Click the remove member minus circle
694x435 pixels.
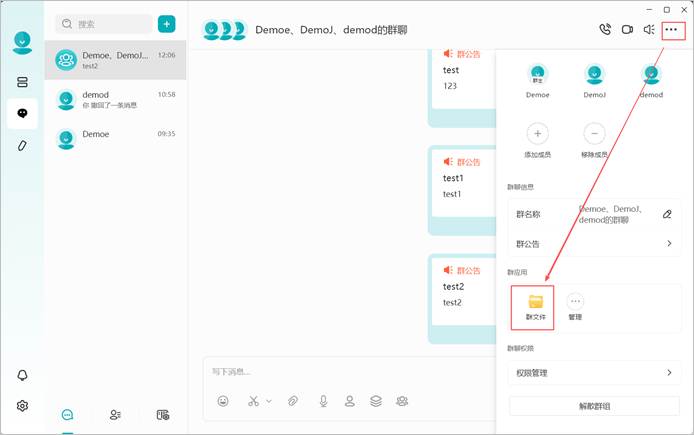(594, 133)
